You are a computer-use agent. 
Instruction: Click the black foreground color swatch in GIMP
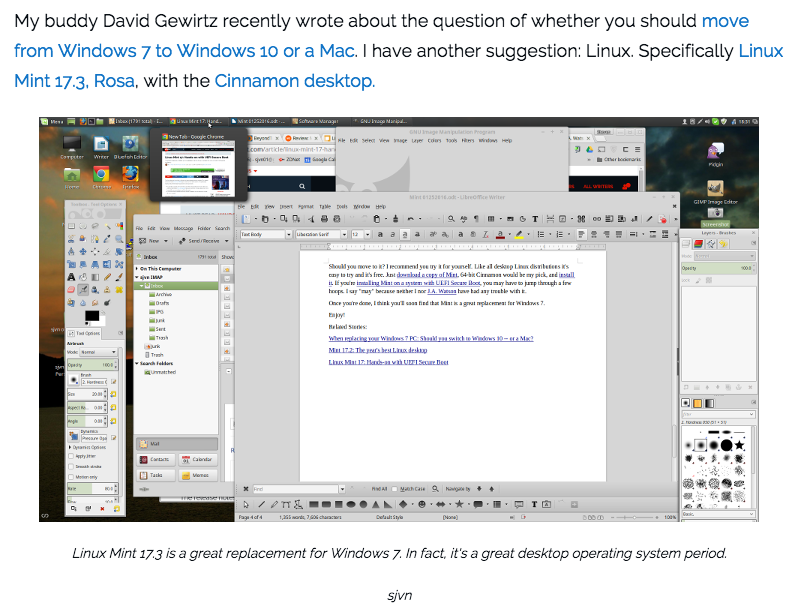pos(92,316)
